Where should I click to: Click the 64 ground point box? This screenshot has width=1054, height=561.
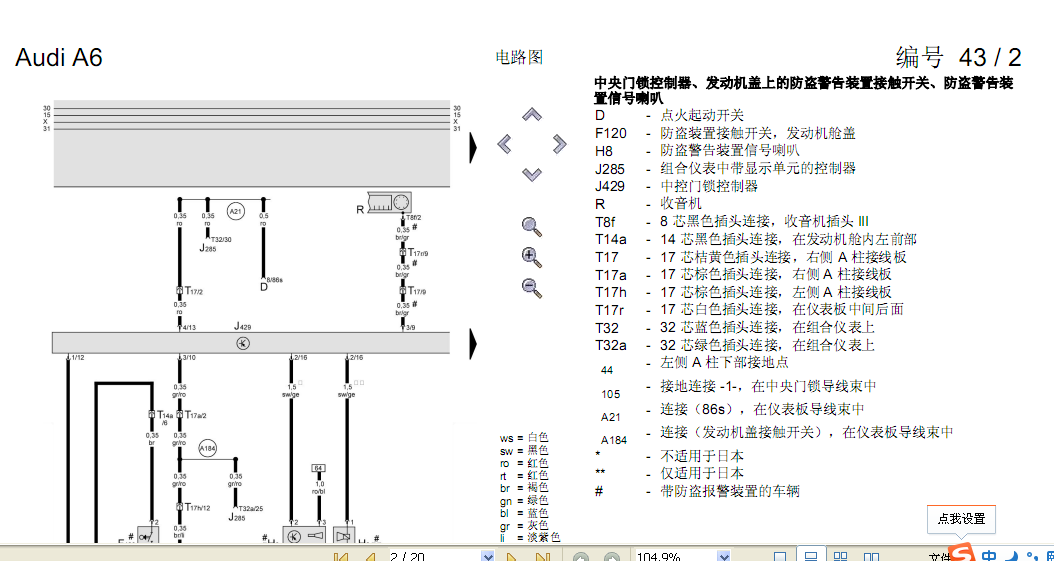(x=318, y=468)
